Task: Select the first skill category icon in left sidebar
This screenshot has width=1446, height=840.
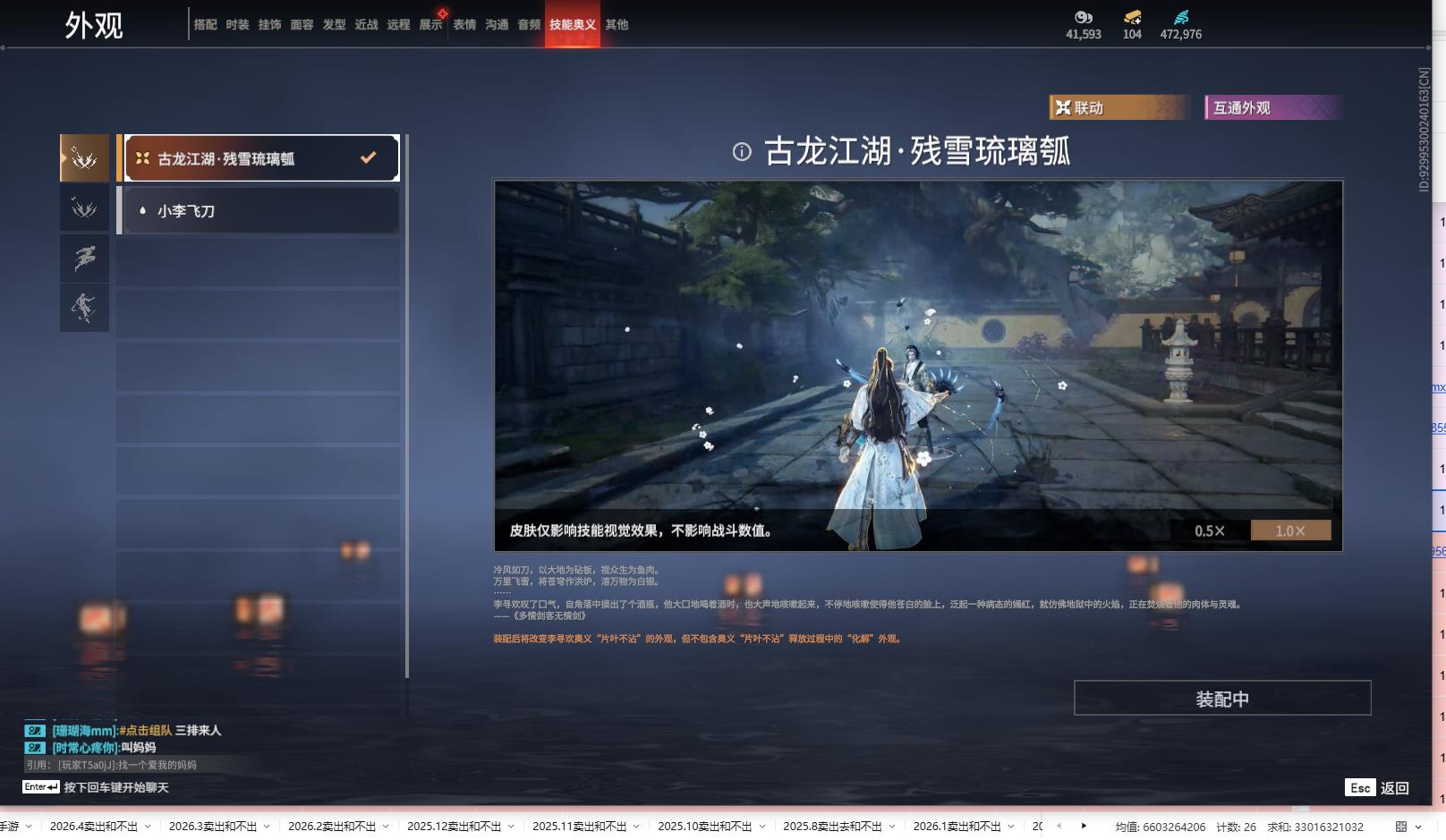Action: [84, 158]
